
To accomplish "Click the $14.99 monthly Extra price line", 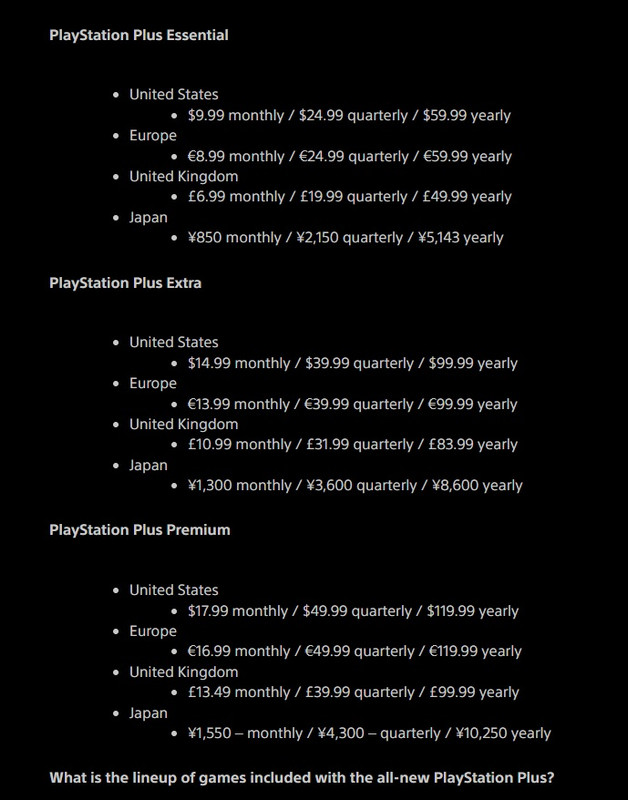I will (353, 363).
